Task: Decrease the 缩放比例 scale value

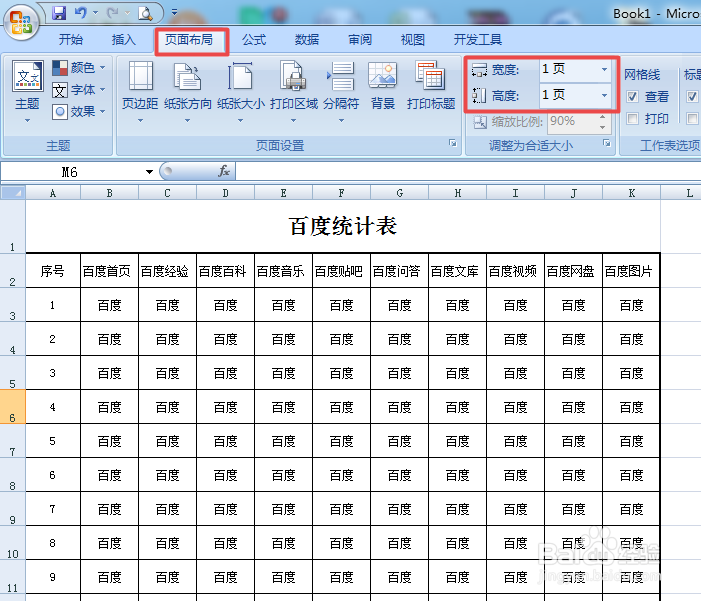Action: [603, 127]
